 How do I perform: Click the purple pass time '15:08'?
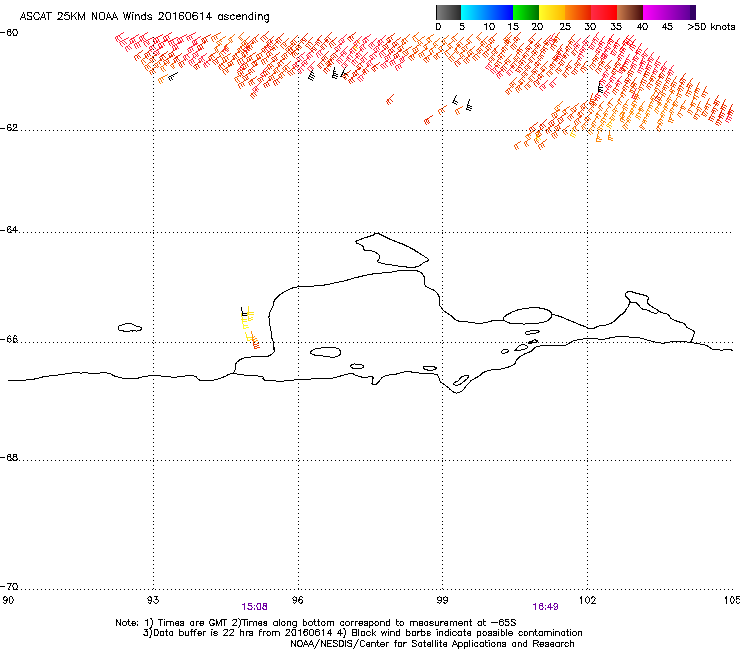tap(254, 607)
